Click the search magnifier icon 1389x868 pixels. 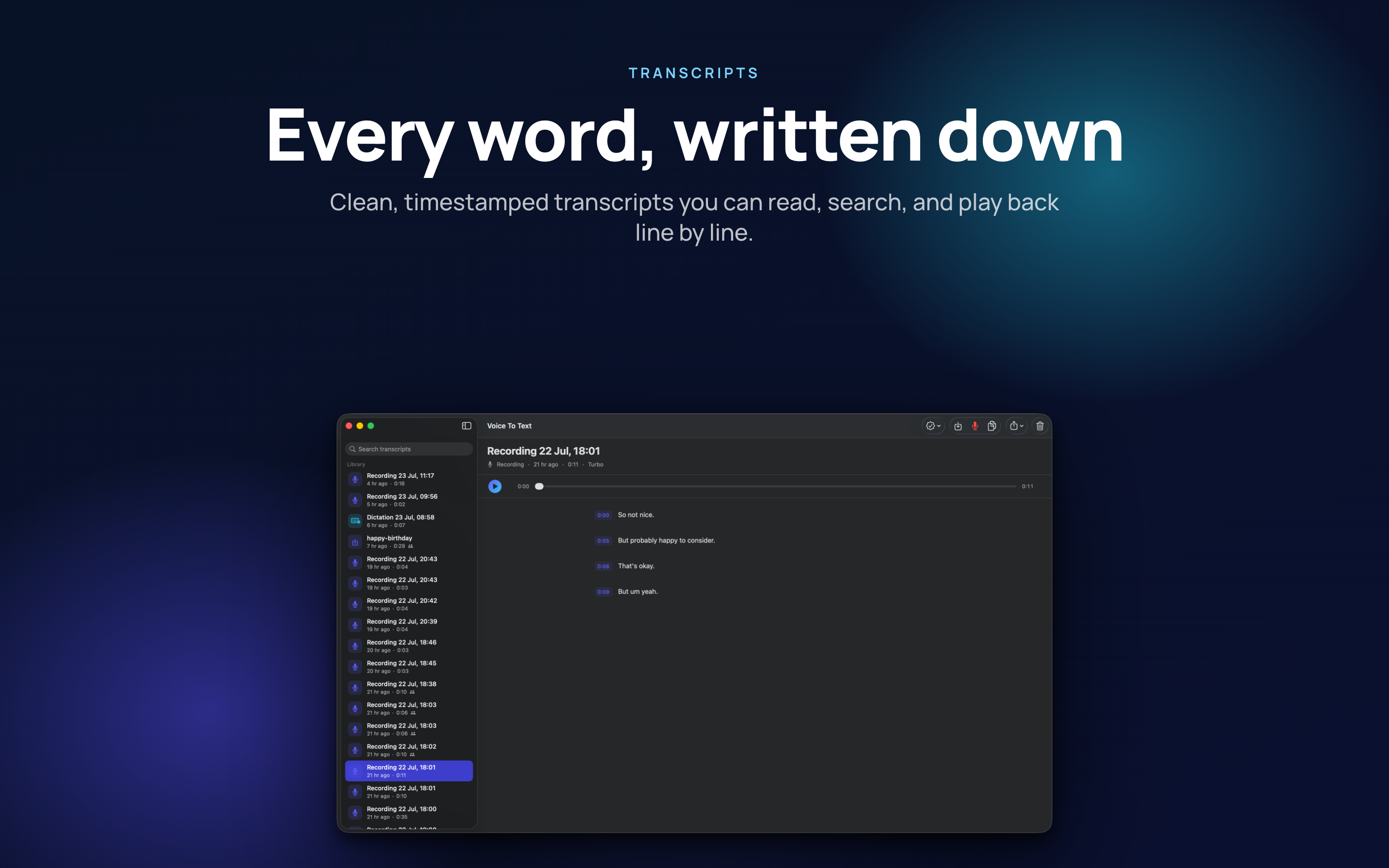point(353,449)
